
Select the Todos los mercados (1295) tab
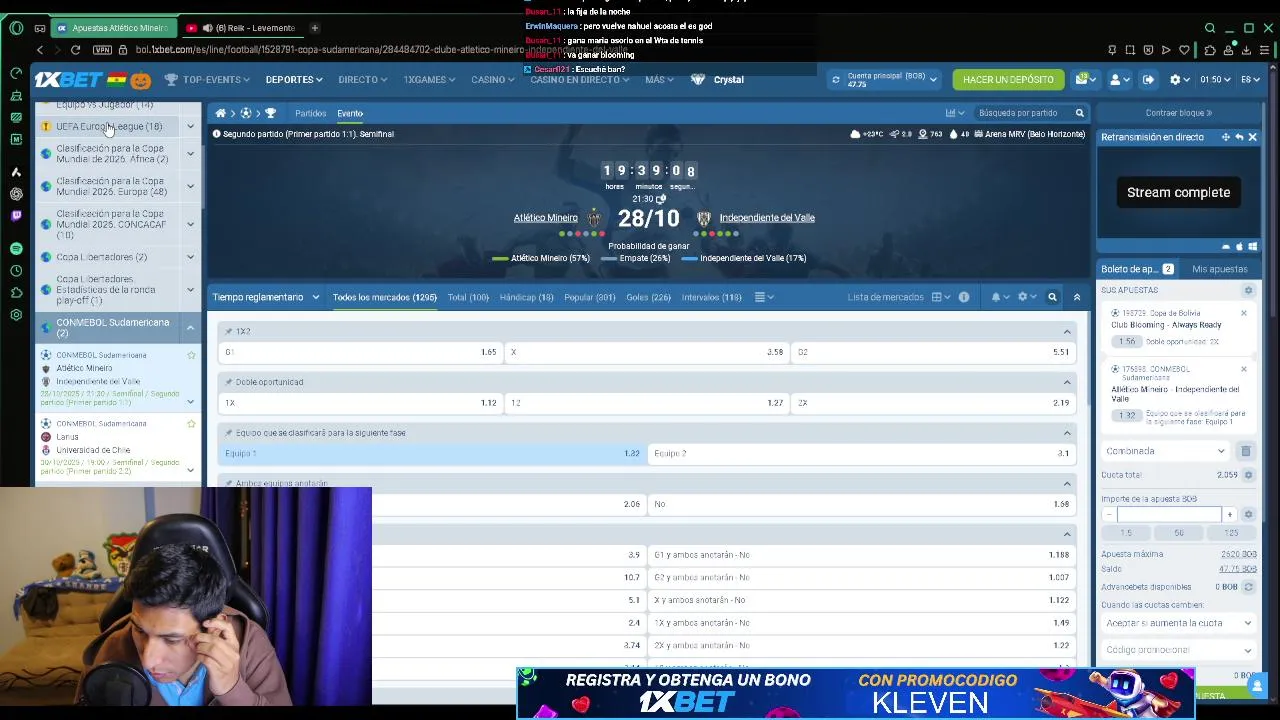[x=385, y=297]
